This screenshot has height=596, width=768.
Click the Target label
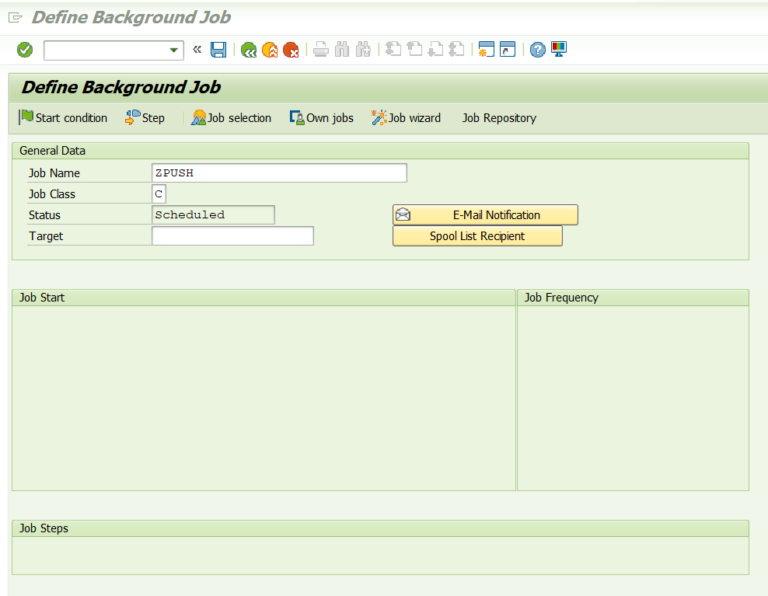46,237
